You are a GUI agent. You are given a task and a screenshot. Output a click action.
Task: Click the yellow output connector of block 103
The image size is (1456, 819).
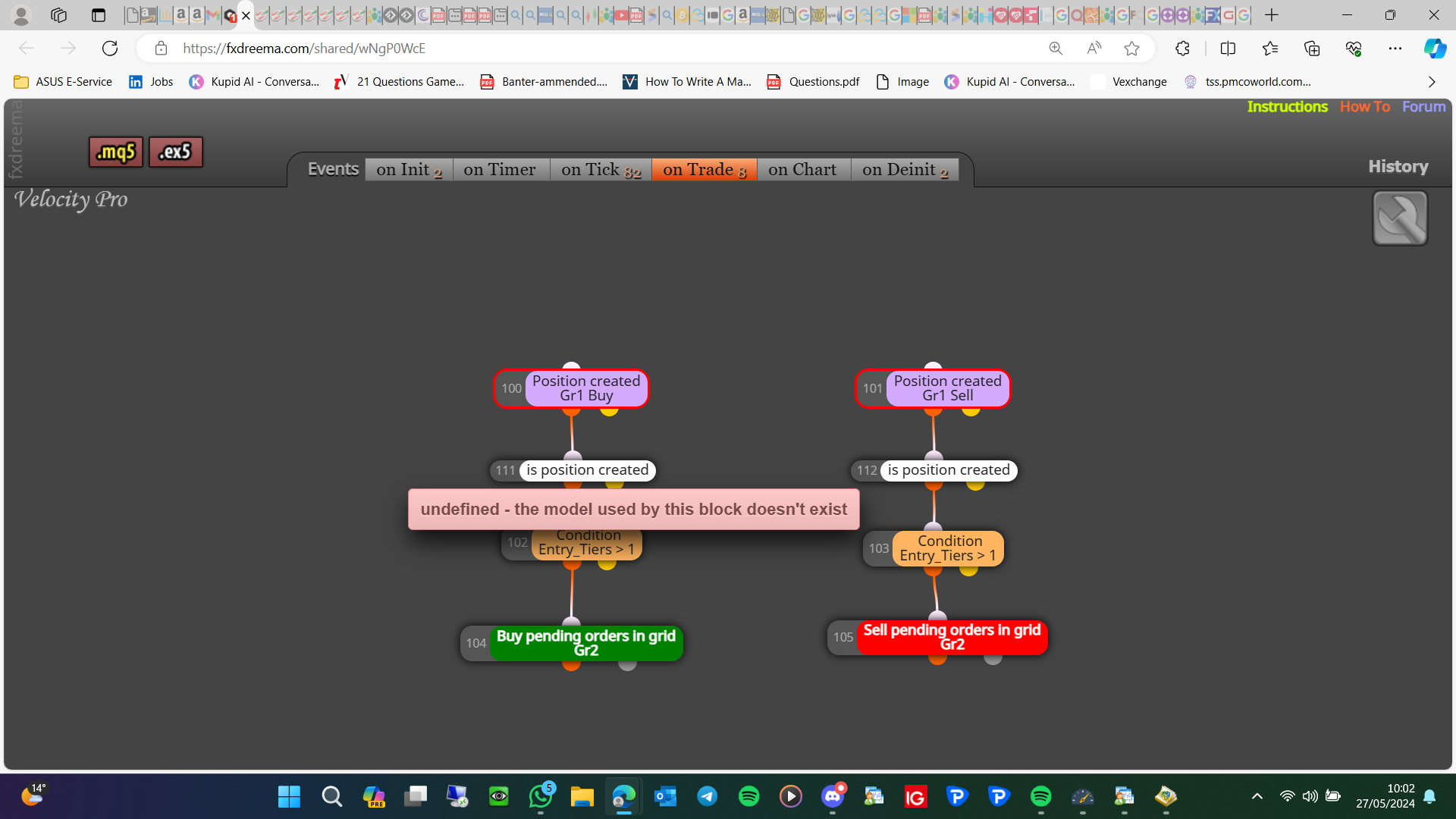pos(968,570)
